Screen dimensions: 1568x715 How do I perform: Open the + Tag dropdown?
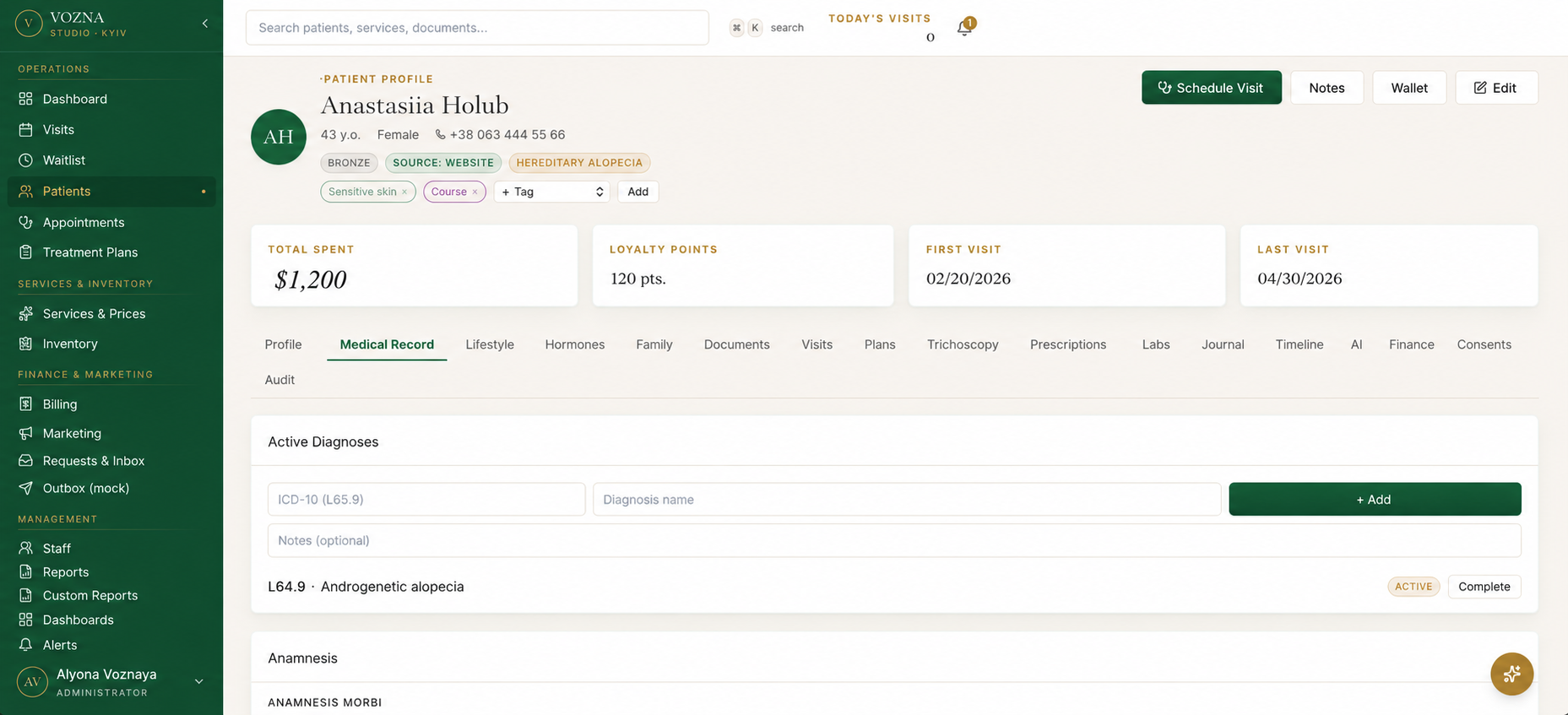click(551, 192)
